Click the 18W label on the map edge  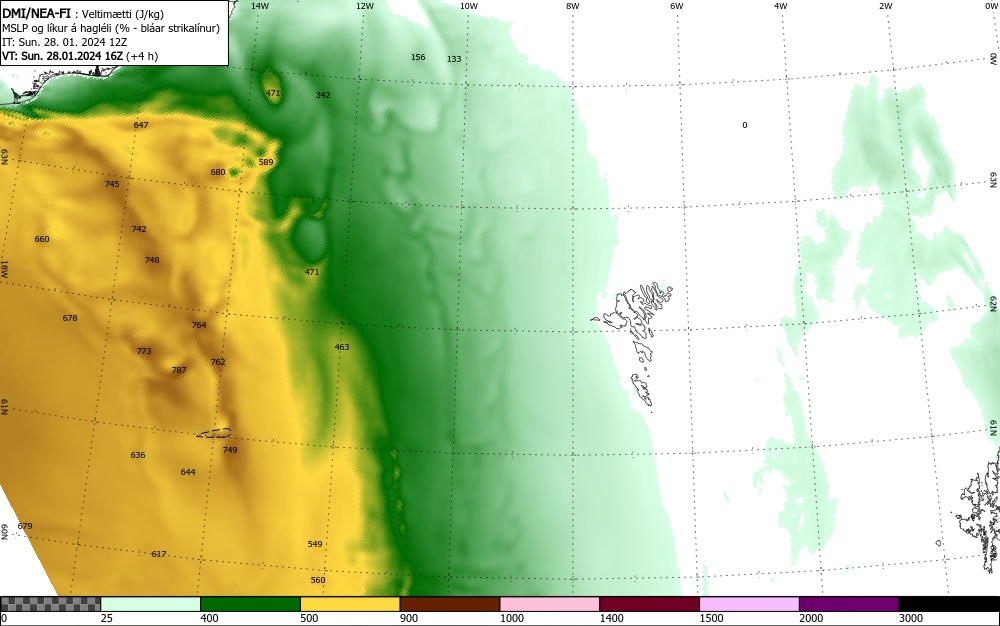pos(4,268)
